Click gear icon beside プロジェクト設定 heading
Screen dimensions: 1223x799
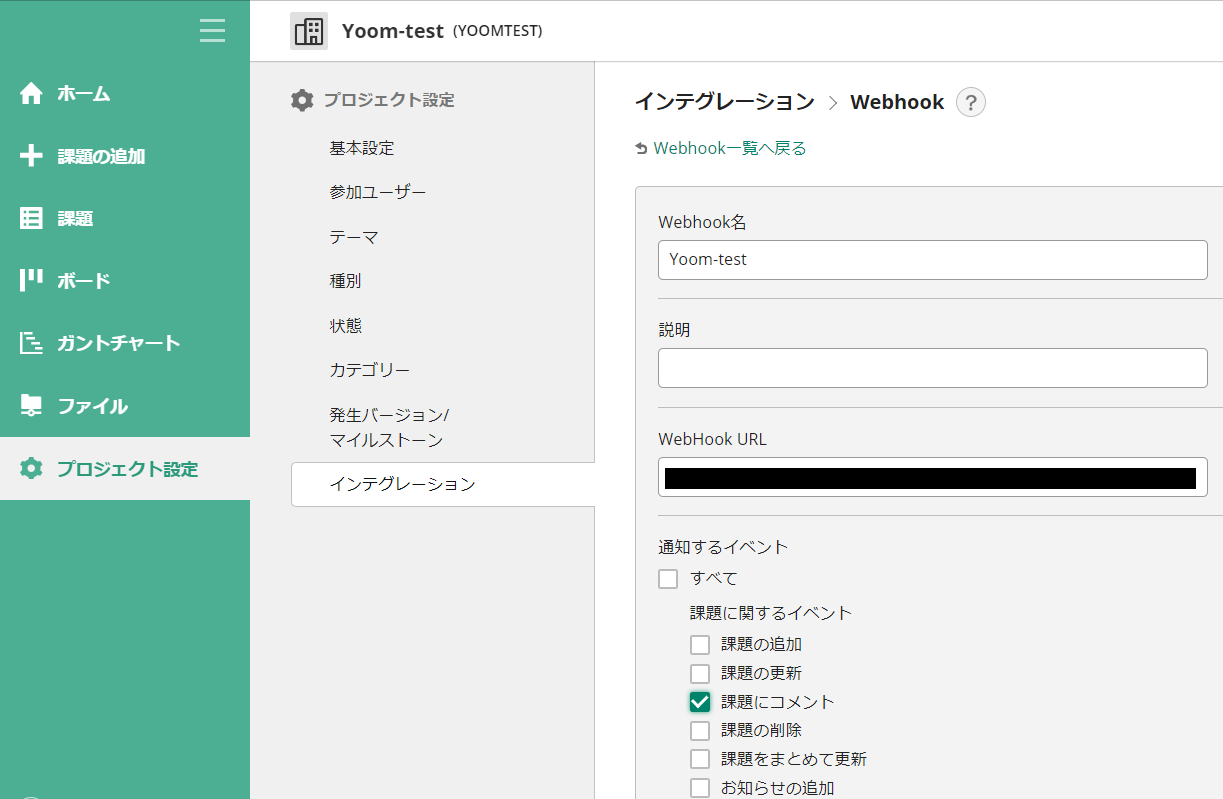pos(302,100)
